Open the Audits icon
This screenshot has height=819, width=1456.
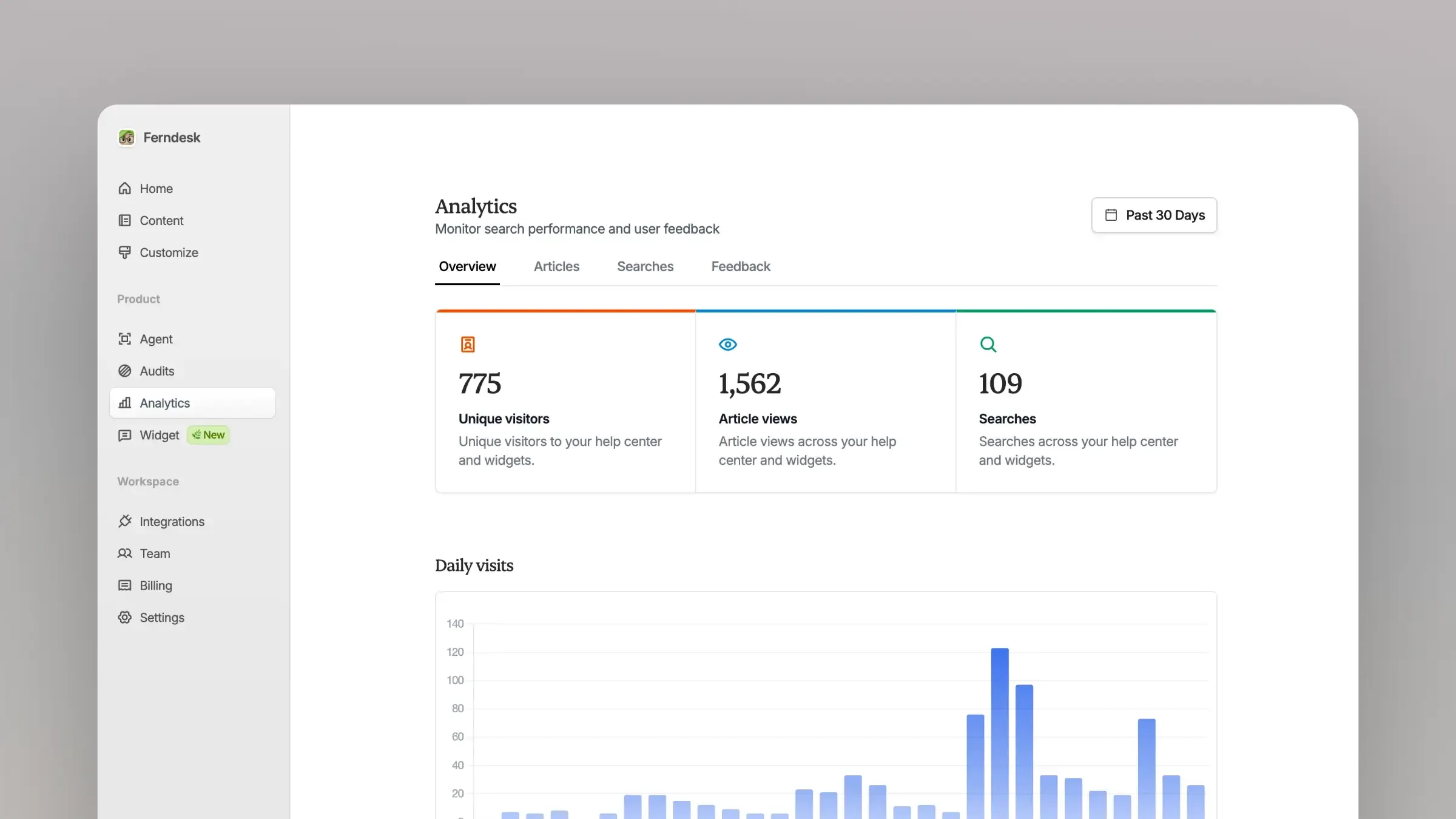pos(125,371)
